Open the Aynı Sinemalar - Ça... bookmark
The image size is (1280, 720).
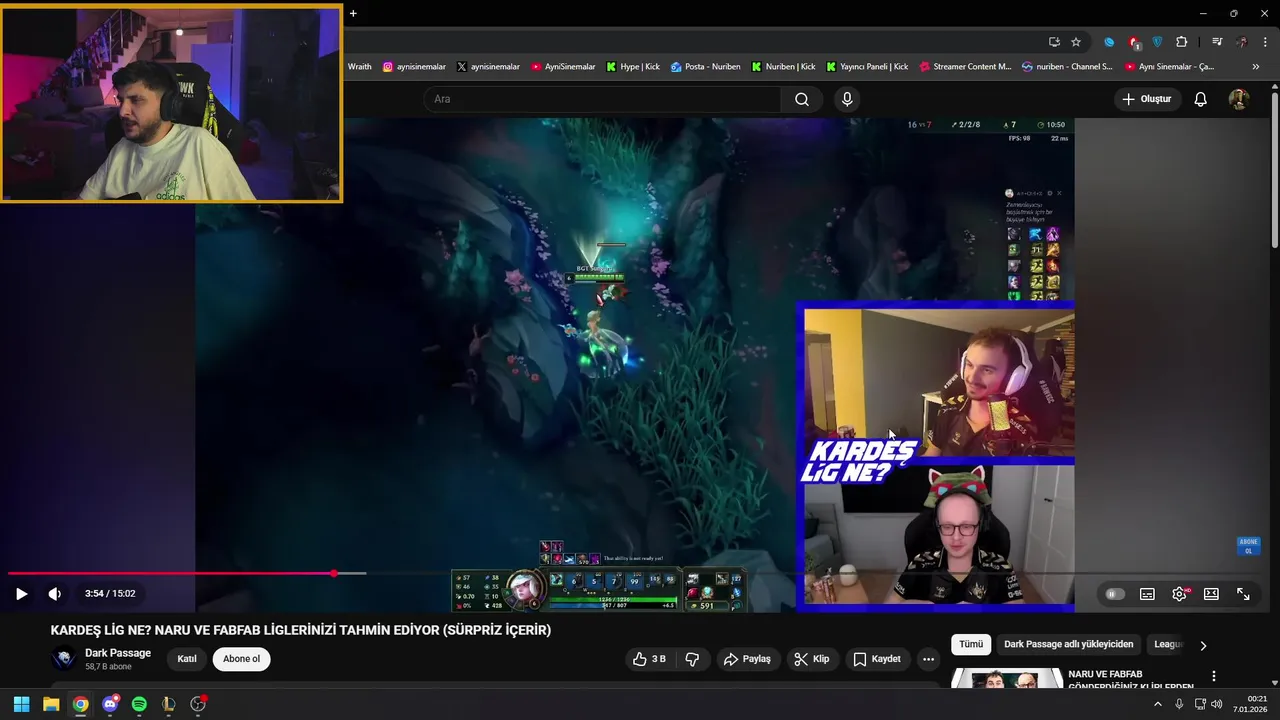[1169, 67]
